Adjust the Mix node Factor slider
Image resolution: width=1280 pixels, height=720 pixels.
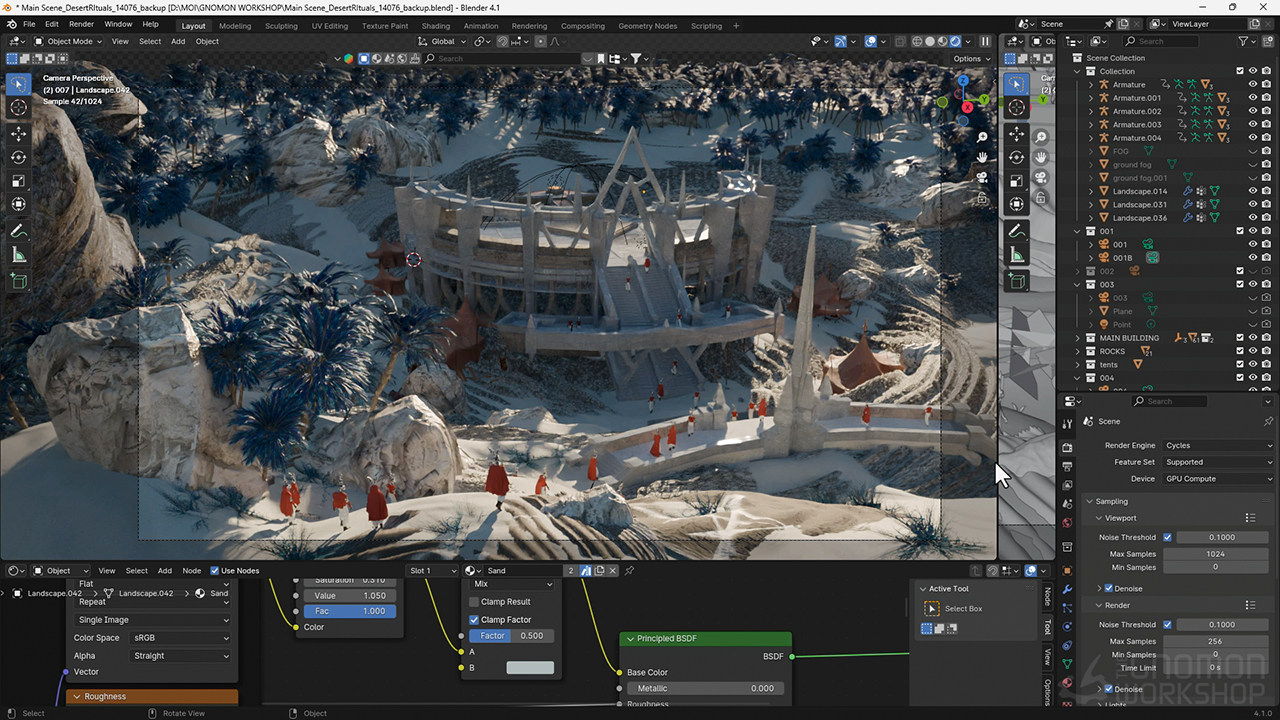(x=511, y=636)
